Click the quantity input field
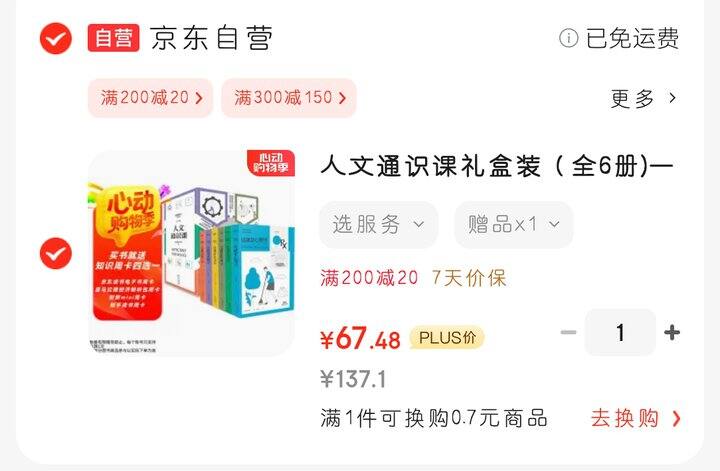Viewport: 720px width, 471px height. click(x=620, y=332)
